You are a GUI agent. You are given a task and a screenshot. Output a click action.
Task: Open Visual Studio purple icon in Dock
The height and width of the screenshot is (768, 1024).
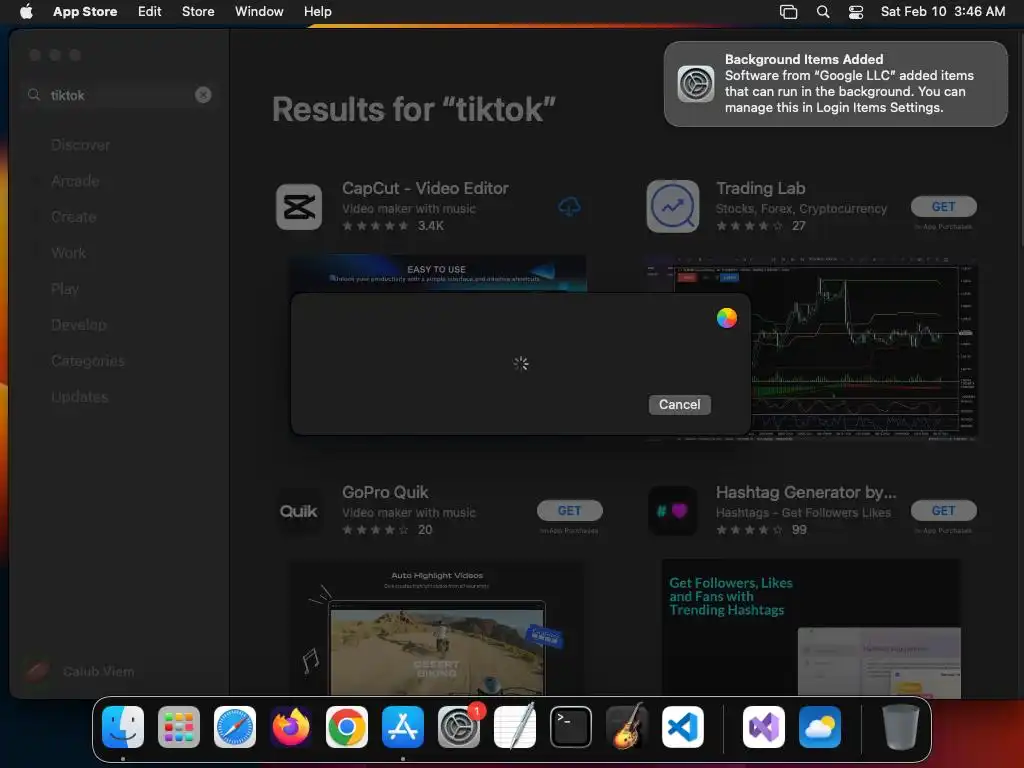click(763, 727)
